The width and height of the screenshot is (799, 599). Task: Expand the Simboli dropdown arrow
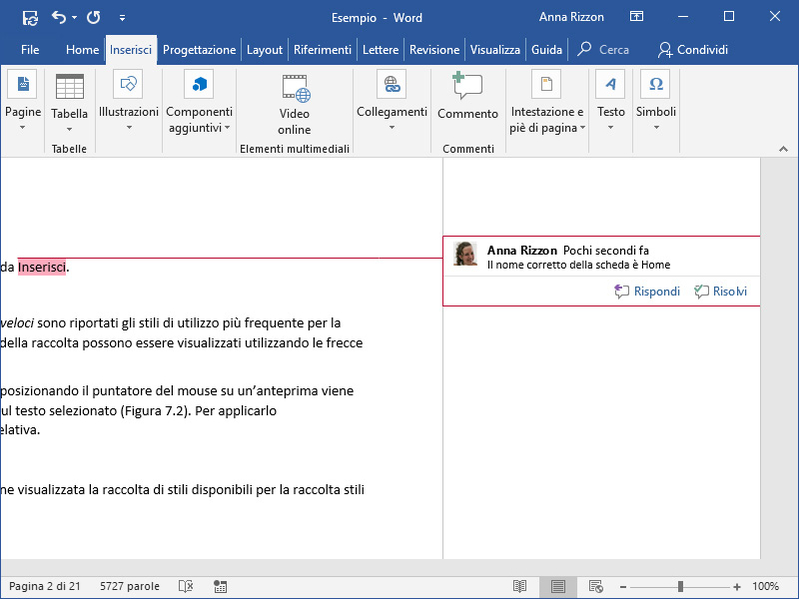click(x=656, y=127)
